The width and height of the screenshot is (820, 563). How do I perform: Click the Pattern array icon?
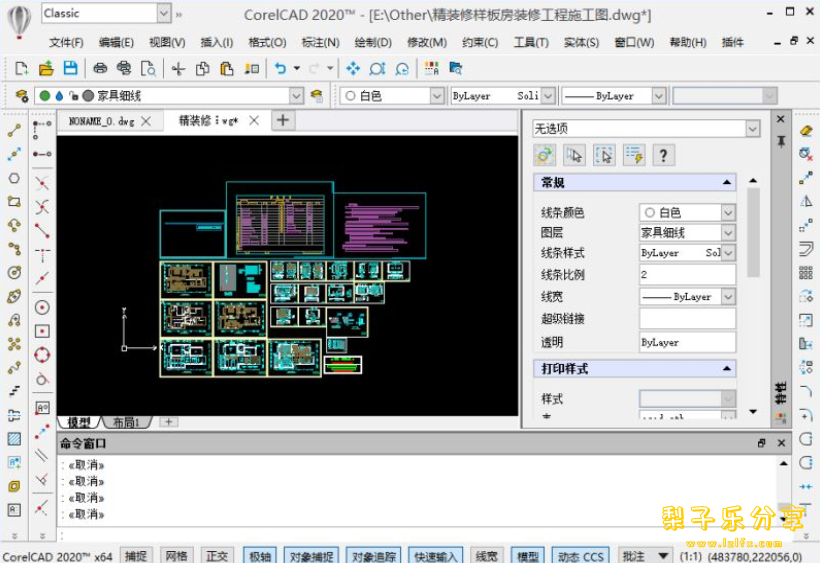tap(806, 272)
